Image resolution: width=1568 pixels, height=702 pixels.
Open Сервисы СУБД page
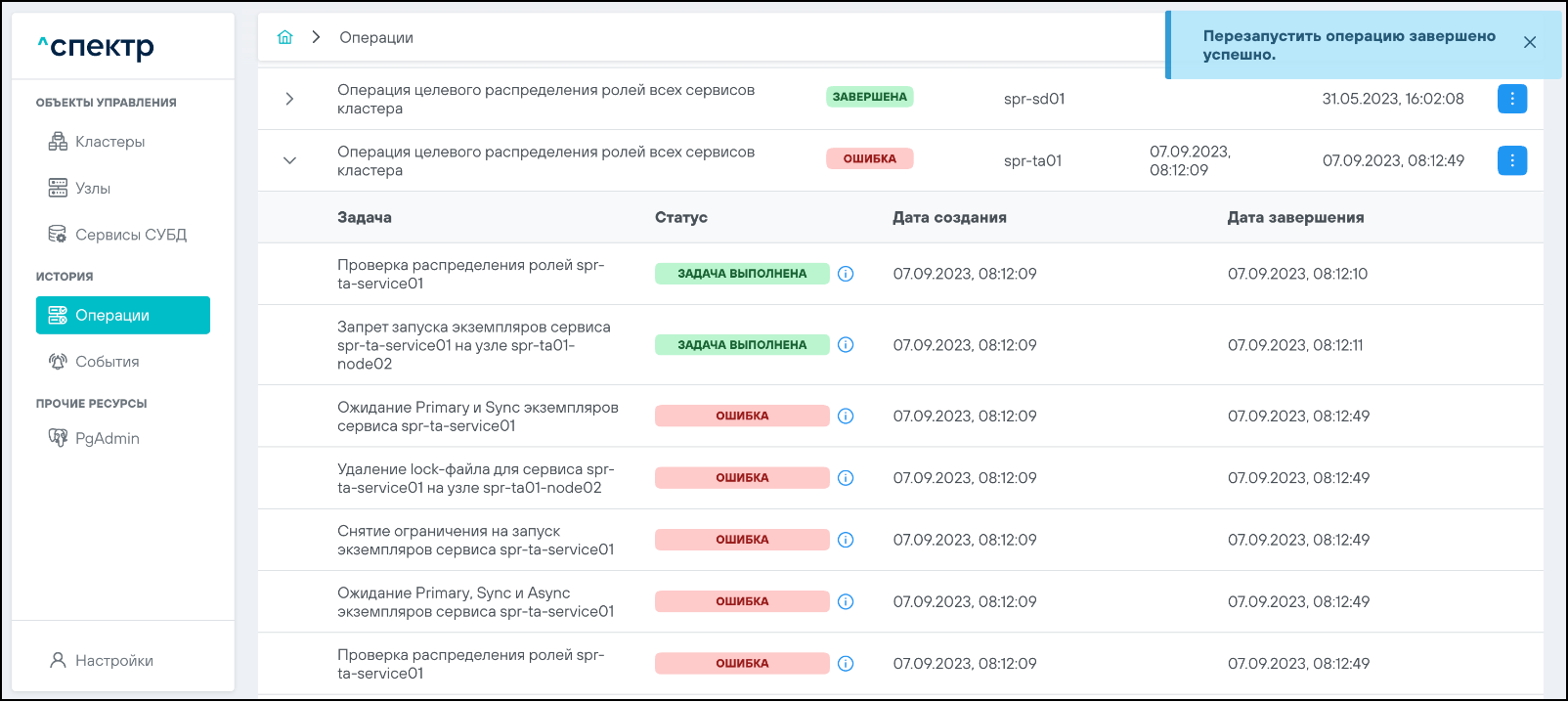(x=130, y=235)
